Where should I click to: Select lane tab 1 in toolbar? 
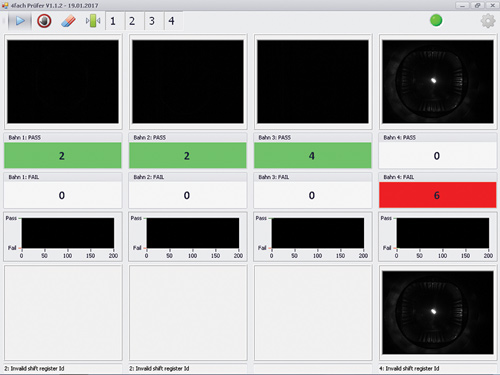[113, 21]
